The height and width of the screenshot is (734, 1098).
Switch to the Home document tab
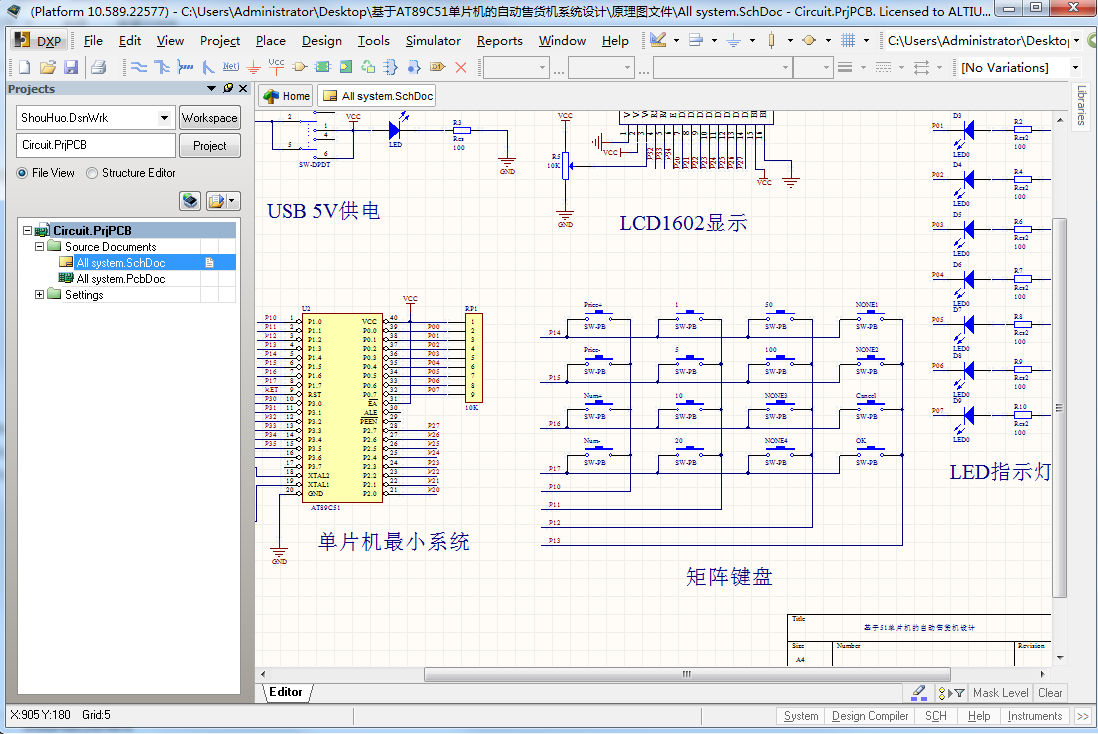click(x=286, y=96)
